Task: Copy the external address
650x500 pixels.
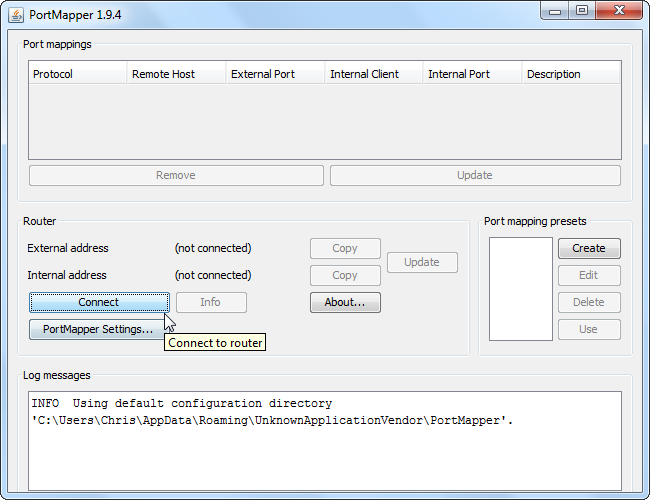Action: click(x=345, y=248)
